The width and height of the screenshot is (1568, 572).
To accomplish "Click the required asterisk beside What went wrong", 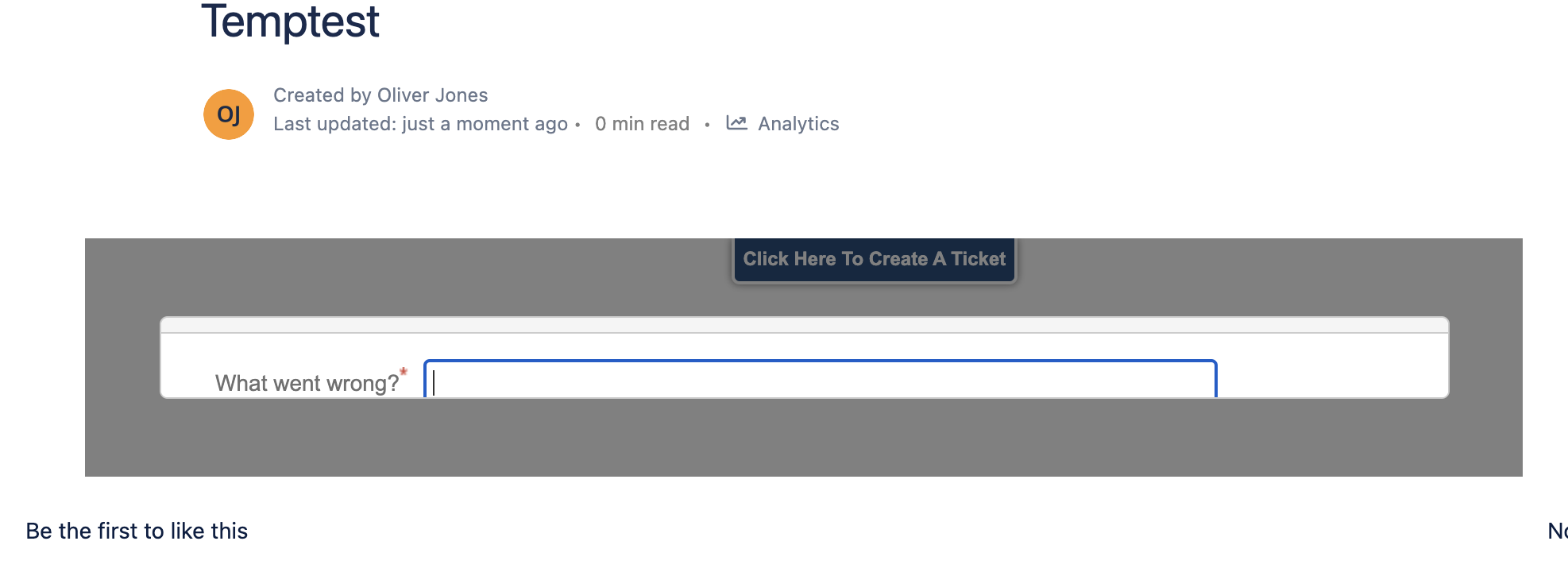I will tap(404, 372).
